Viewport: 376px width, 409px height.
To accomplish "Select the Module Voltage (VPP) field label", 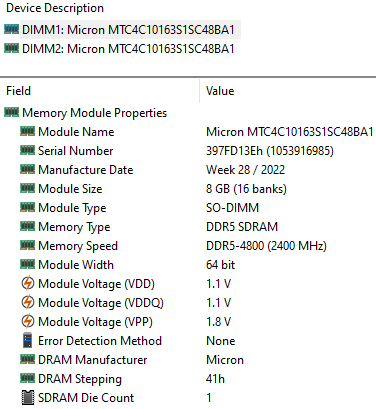I will click(x=96, y=322).
